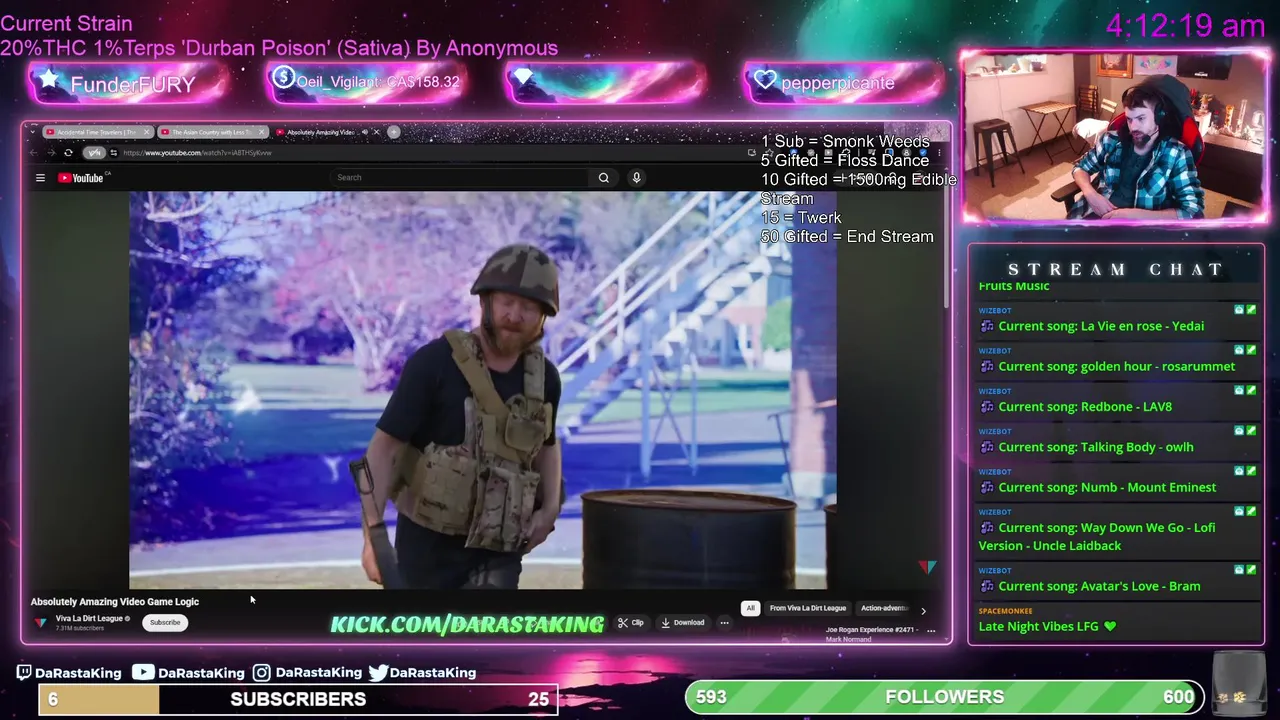Click the FunderFURY star alert badge
This screenshot has height=720, width=1280.
49,79
